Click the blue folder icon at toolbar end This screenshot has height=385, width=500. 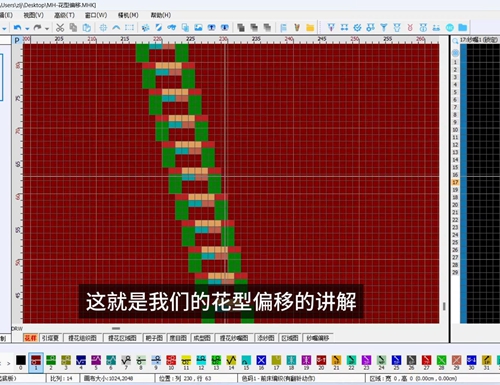[x=463, y=27]
